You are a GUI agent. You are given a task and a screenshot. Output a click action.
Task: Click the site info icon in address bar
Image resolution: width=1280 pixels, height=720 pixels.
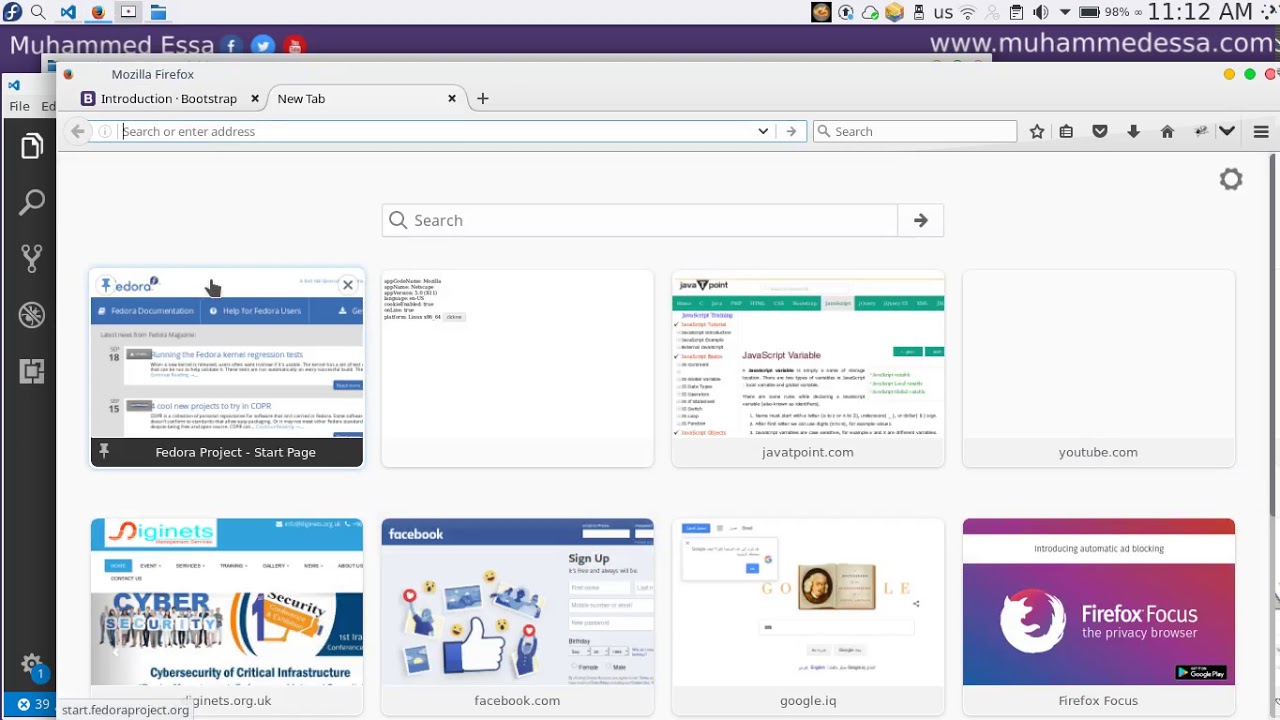point(105,131)
